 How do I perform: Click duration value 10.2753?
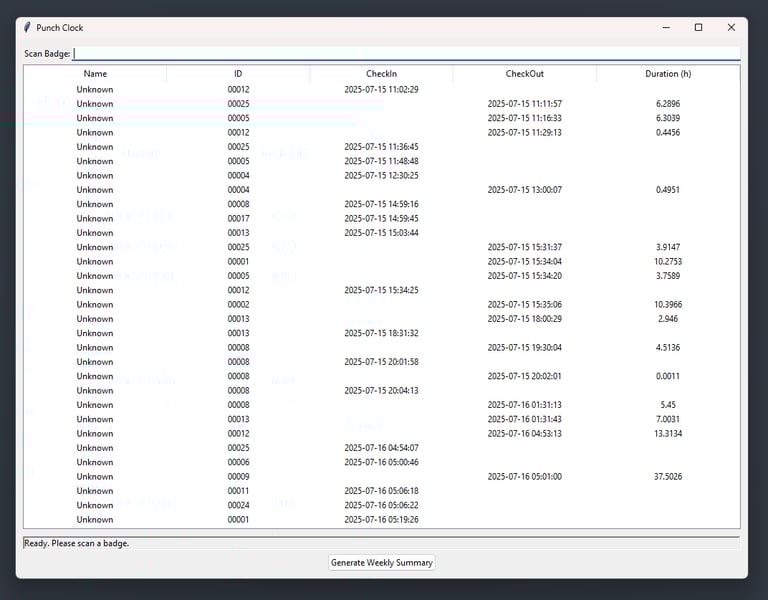(x=668, y=262)
